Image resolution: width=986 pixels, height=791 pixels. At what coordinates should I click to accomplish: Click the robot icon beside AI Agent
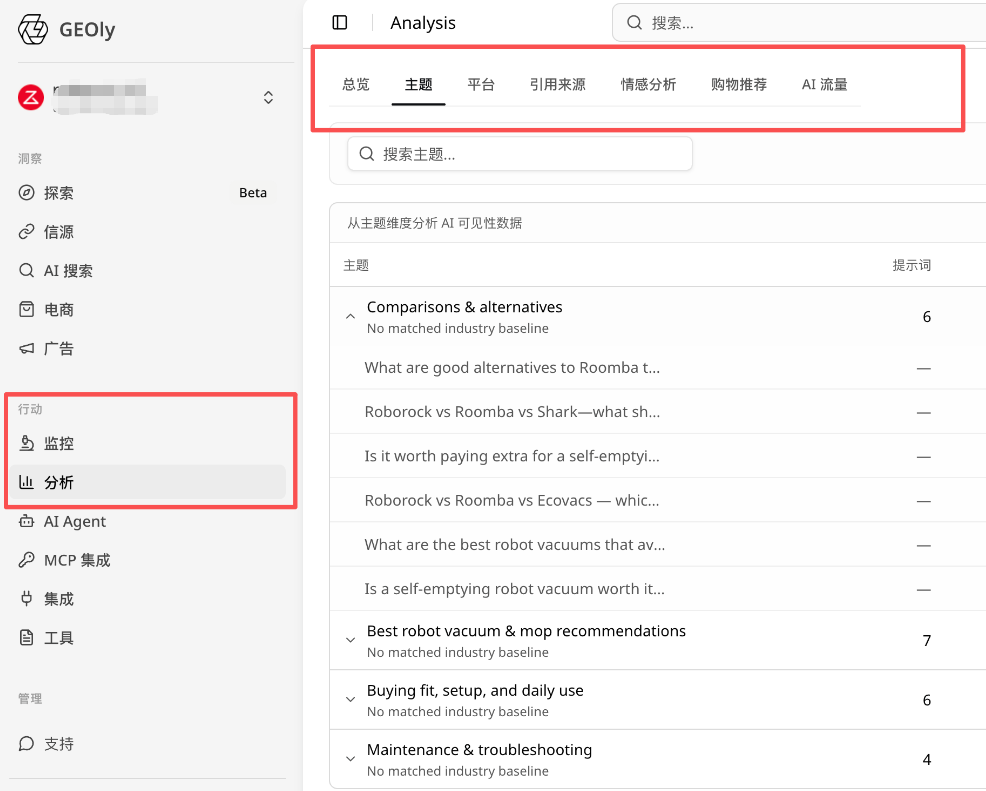(26, 521)
